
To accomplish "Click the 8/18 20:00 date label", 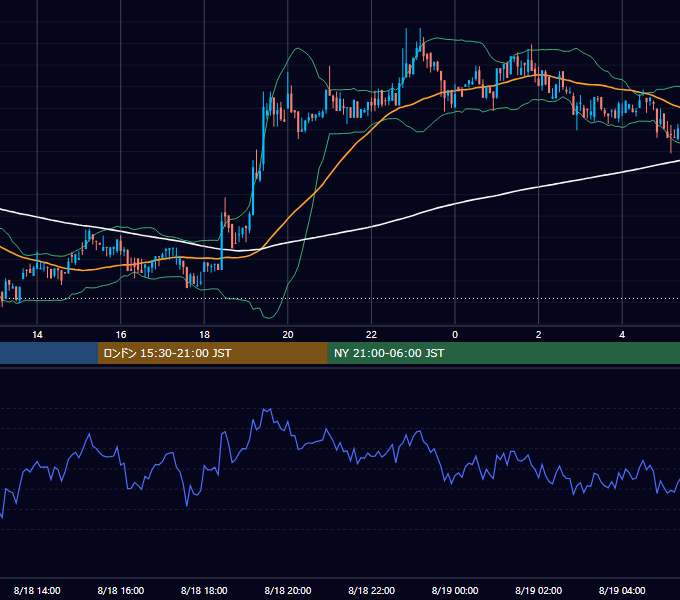I will [x=288, y=590].
